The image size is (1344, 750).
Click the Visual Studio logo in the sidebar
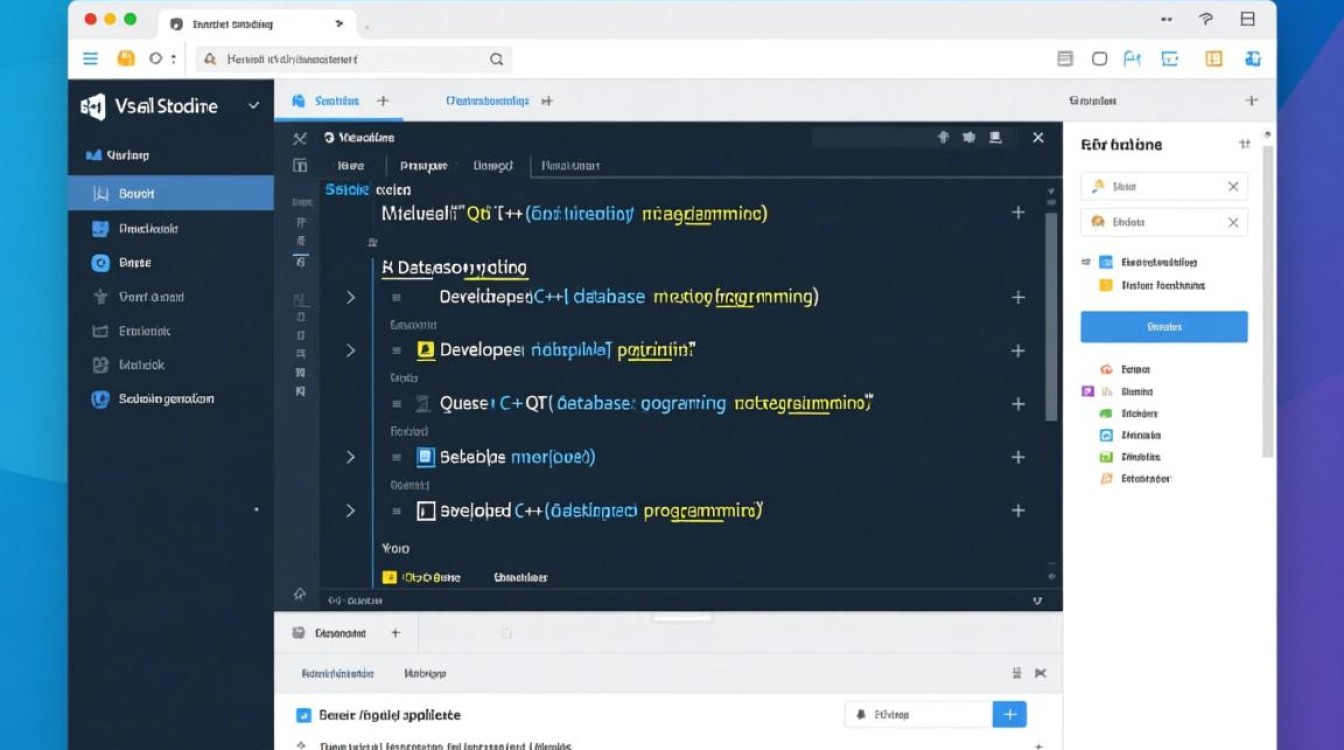pos(93,107)
